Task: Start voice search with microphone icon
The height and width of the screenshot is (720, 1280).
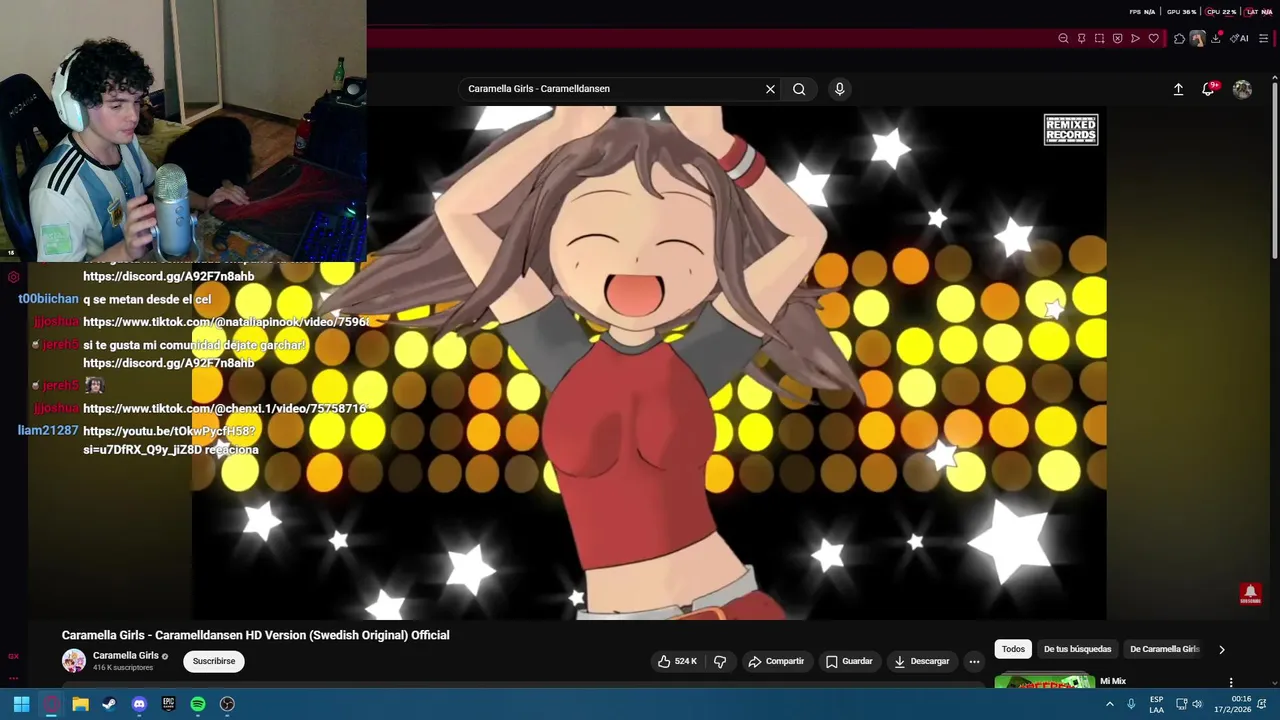Action: click(839, 89)
